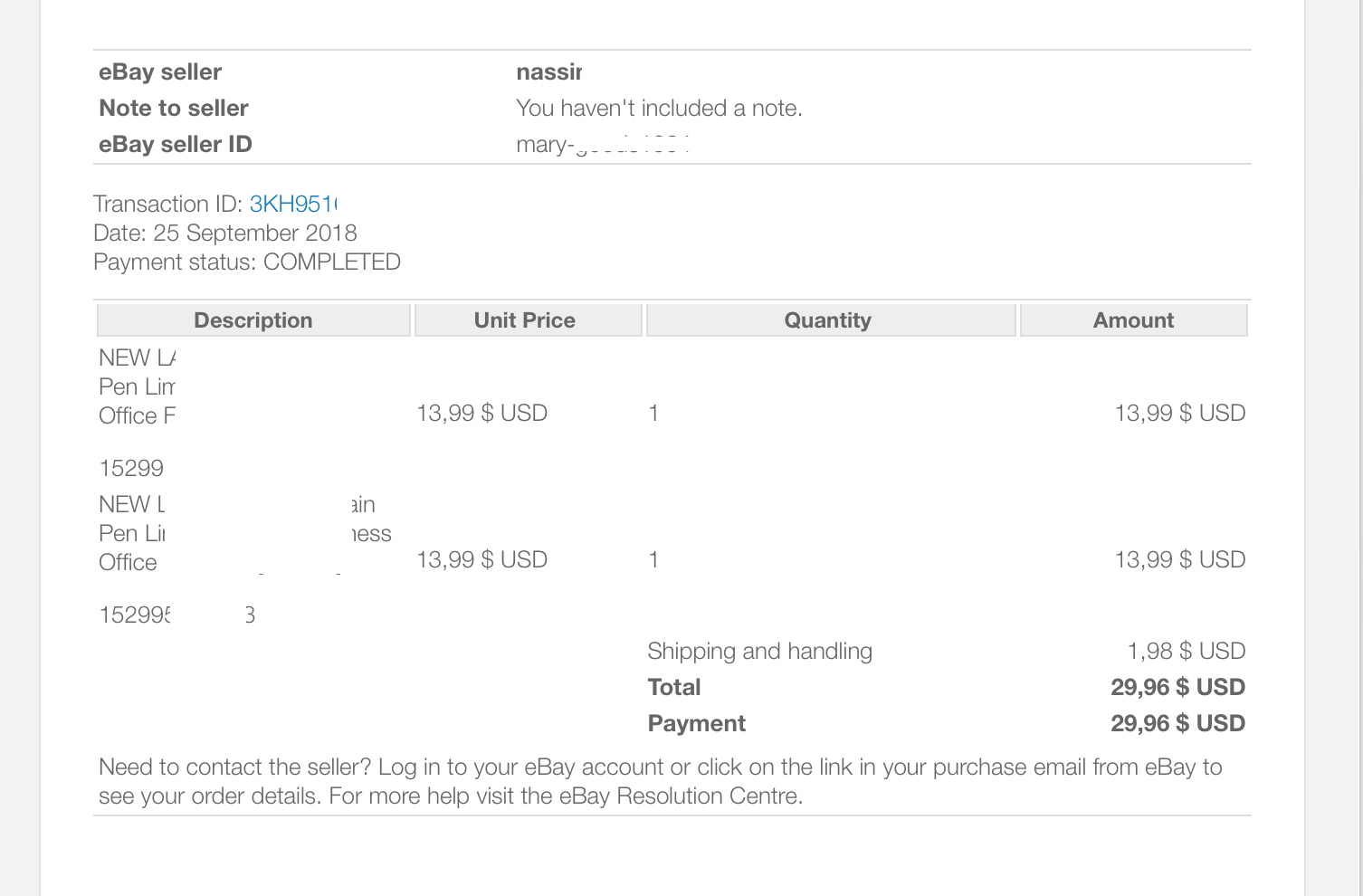The width and height of the screenshot is (1363, 896).
Task: Click the bold Total amount 29,96 $ USD
Action: [x=1177, y=688]
